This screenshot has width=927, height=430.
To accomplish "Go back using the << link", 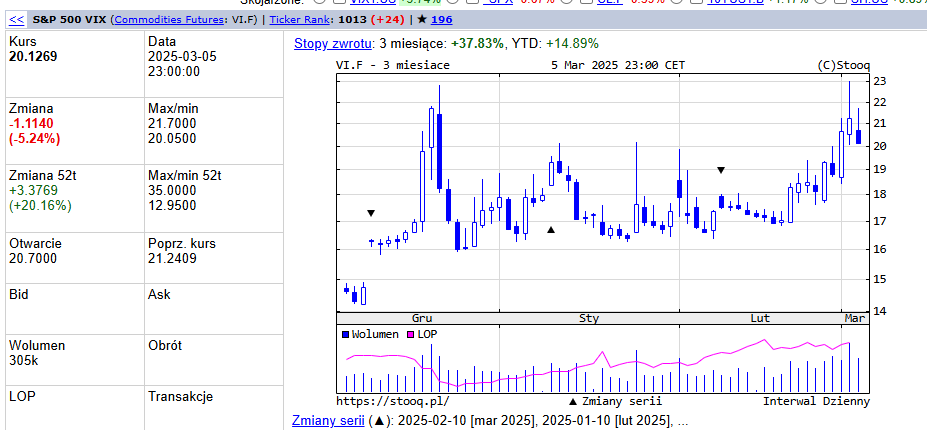I will 17,20.
